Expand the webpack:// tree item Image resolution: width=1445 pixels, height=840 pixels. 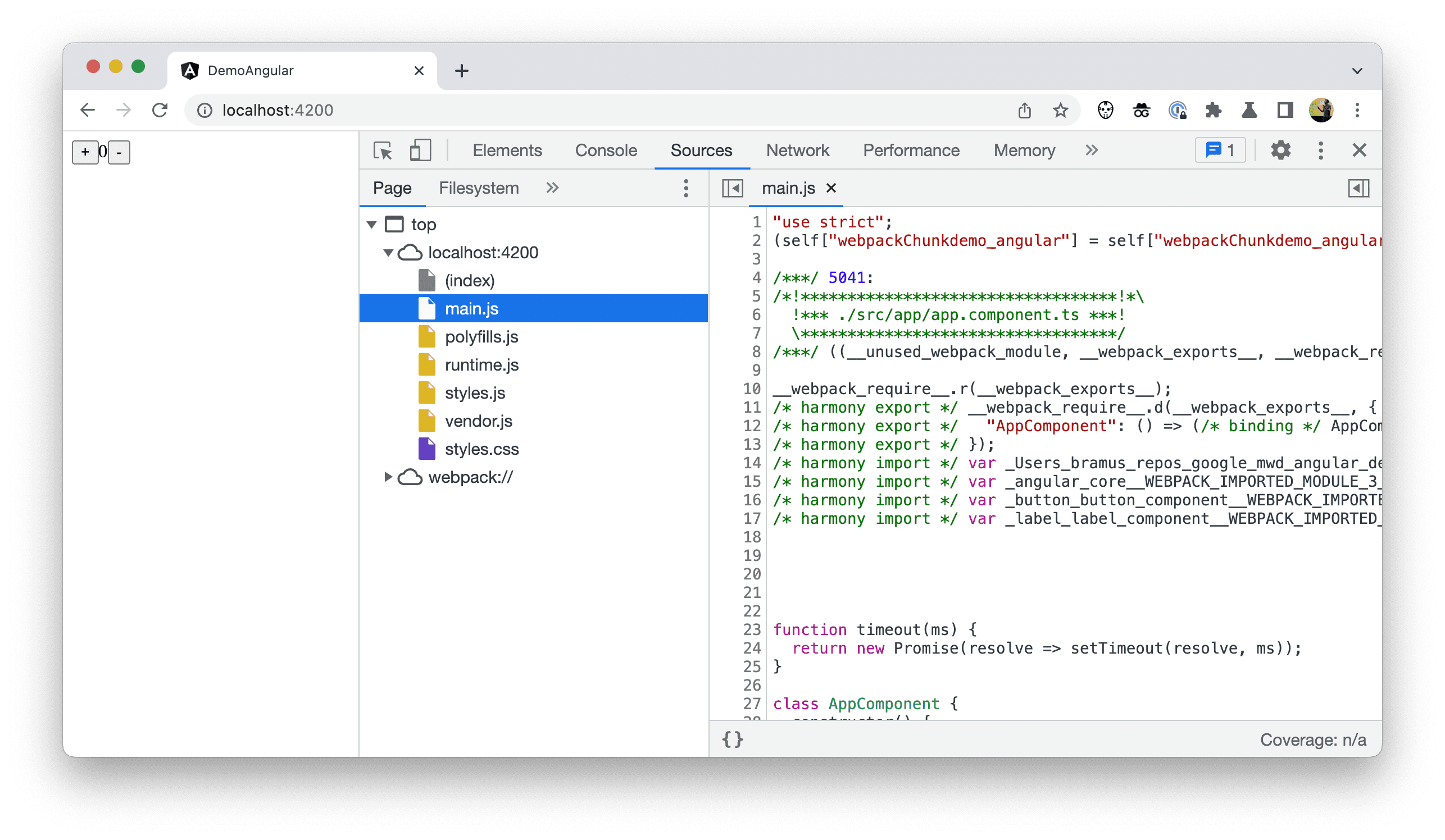[388, 477]
